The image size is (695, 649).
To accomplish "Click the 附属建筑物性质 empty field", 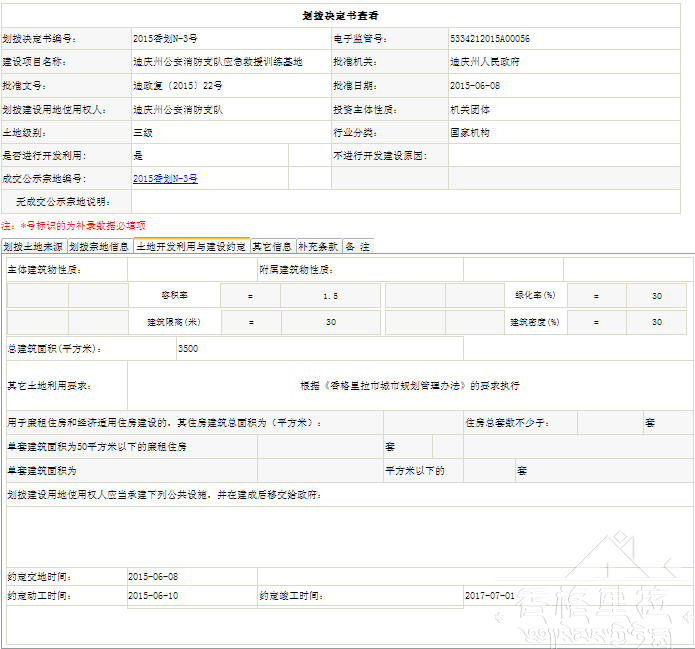I will [412, 270].
